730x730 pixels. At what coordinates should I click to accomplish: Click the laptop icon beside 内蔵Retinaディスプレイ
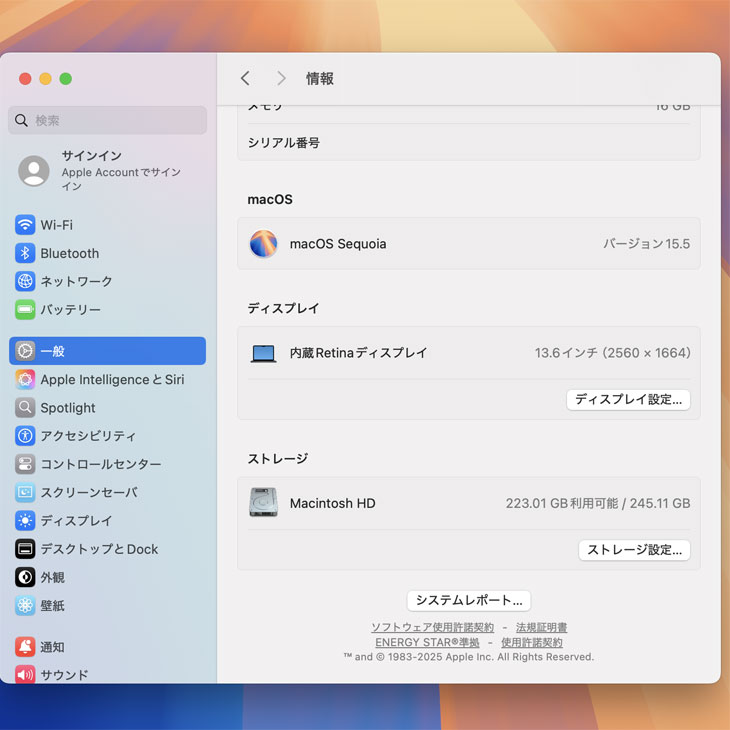coord(264,353)
